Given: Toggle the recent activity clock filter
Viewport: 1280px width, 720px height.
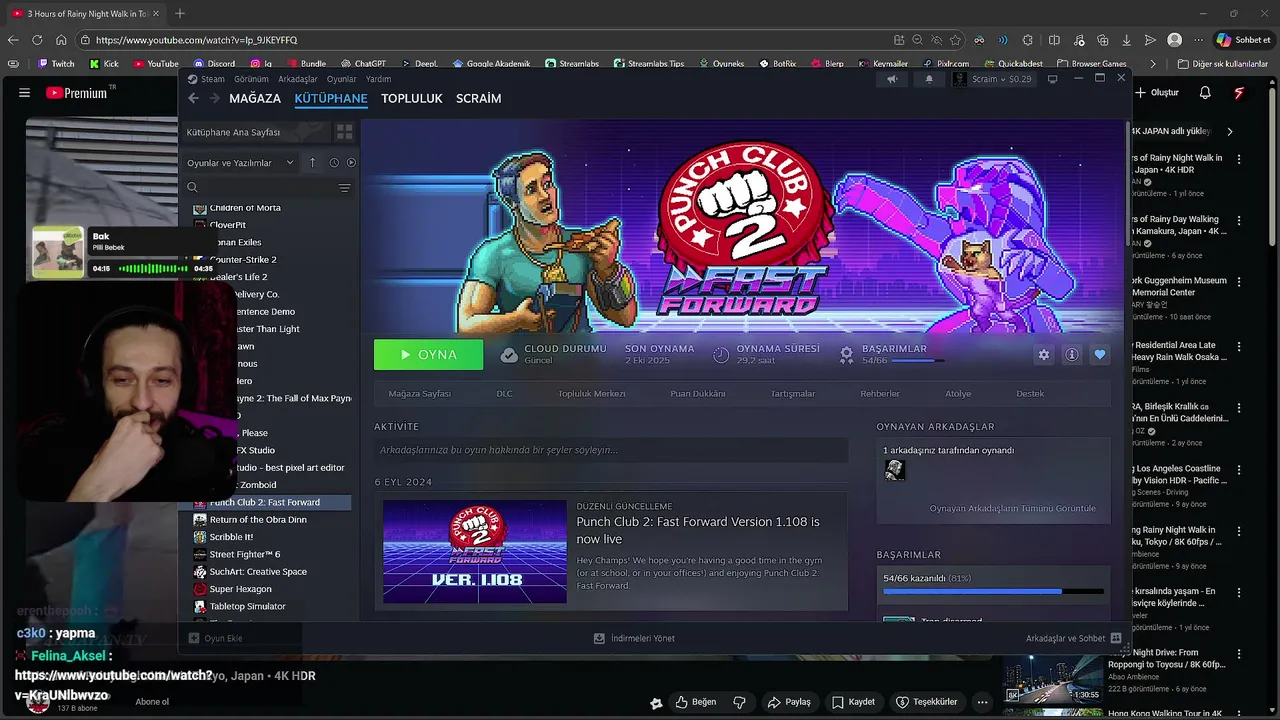Looking at the screenshot, I should pyautogui.click(x=334, y=163).
